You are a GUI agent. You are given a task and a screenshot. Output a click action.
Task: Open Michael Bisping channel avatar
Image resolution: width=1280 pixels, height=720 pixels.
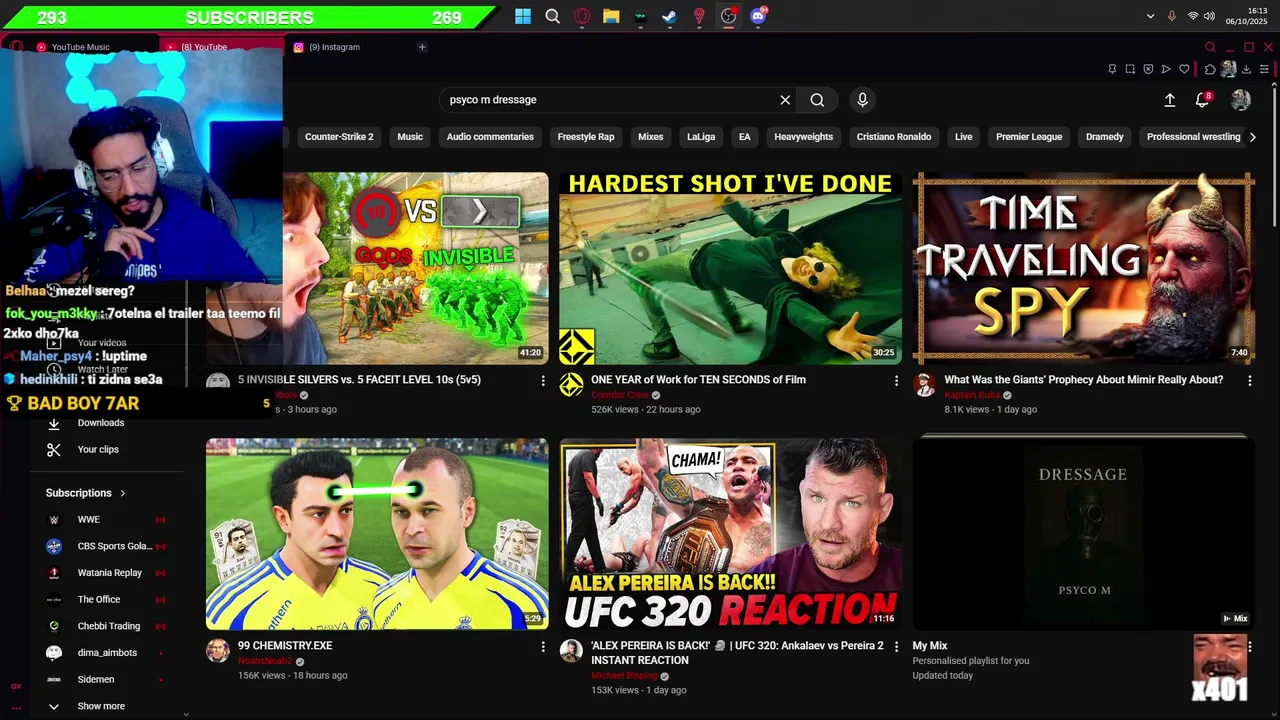571,651
